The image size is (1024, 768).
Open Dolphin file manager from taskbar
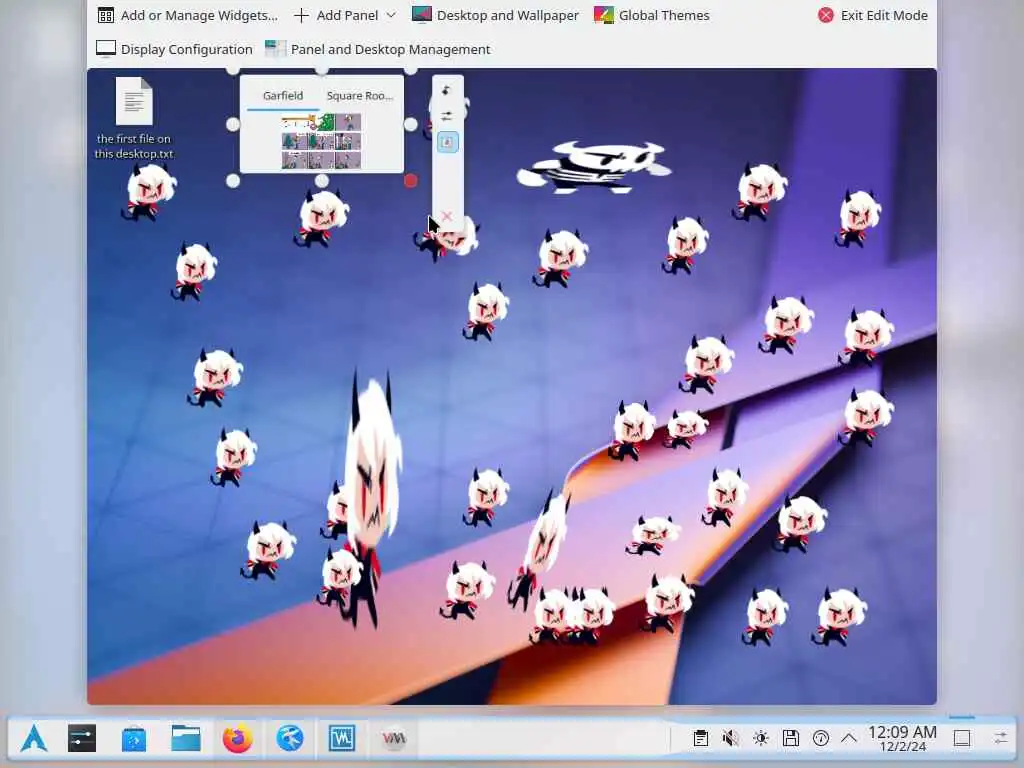186,739
